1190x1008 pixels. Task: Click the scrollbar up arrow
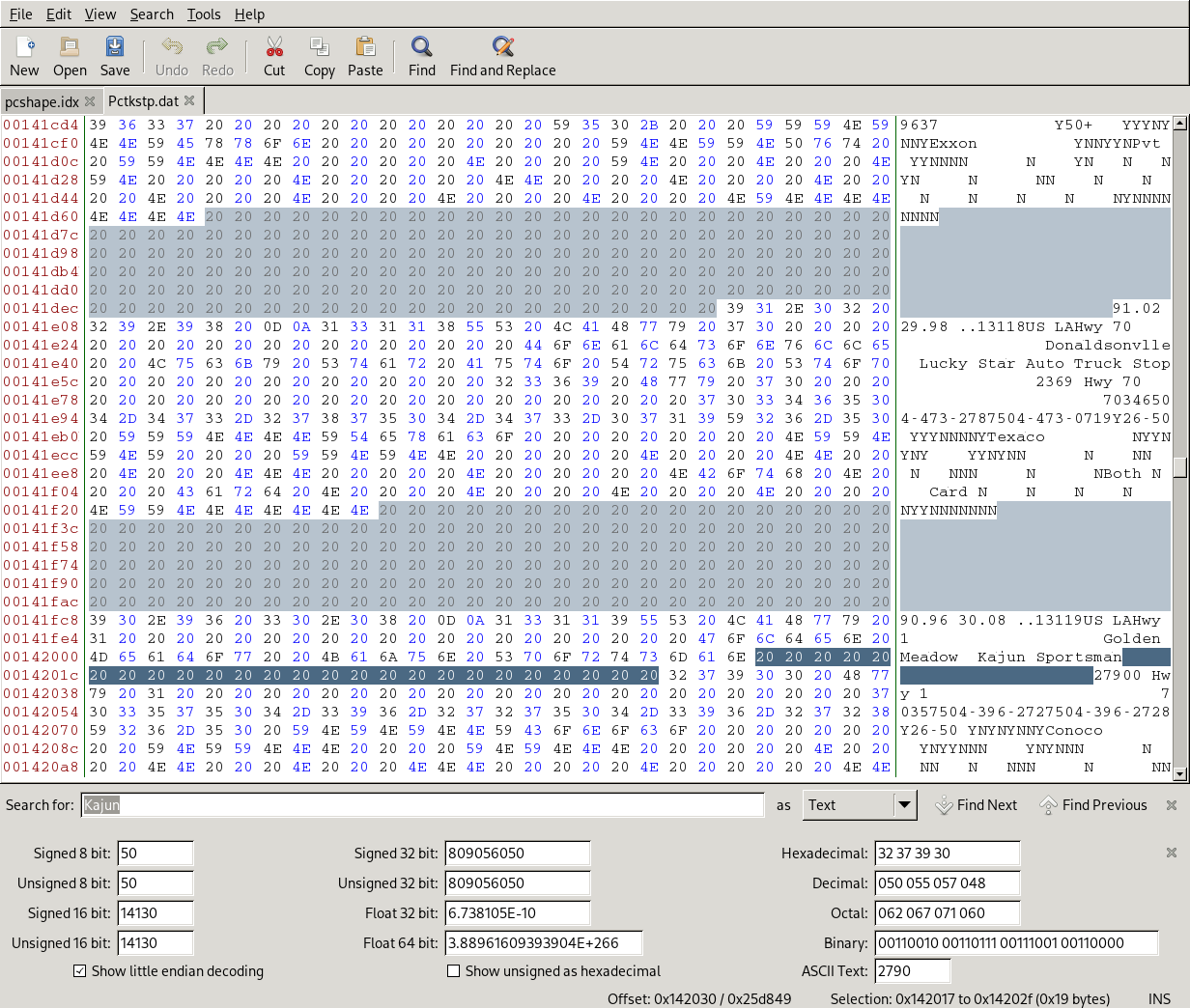point(1179,124)
